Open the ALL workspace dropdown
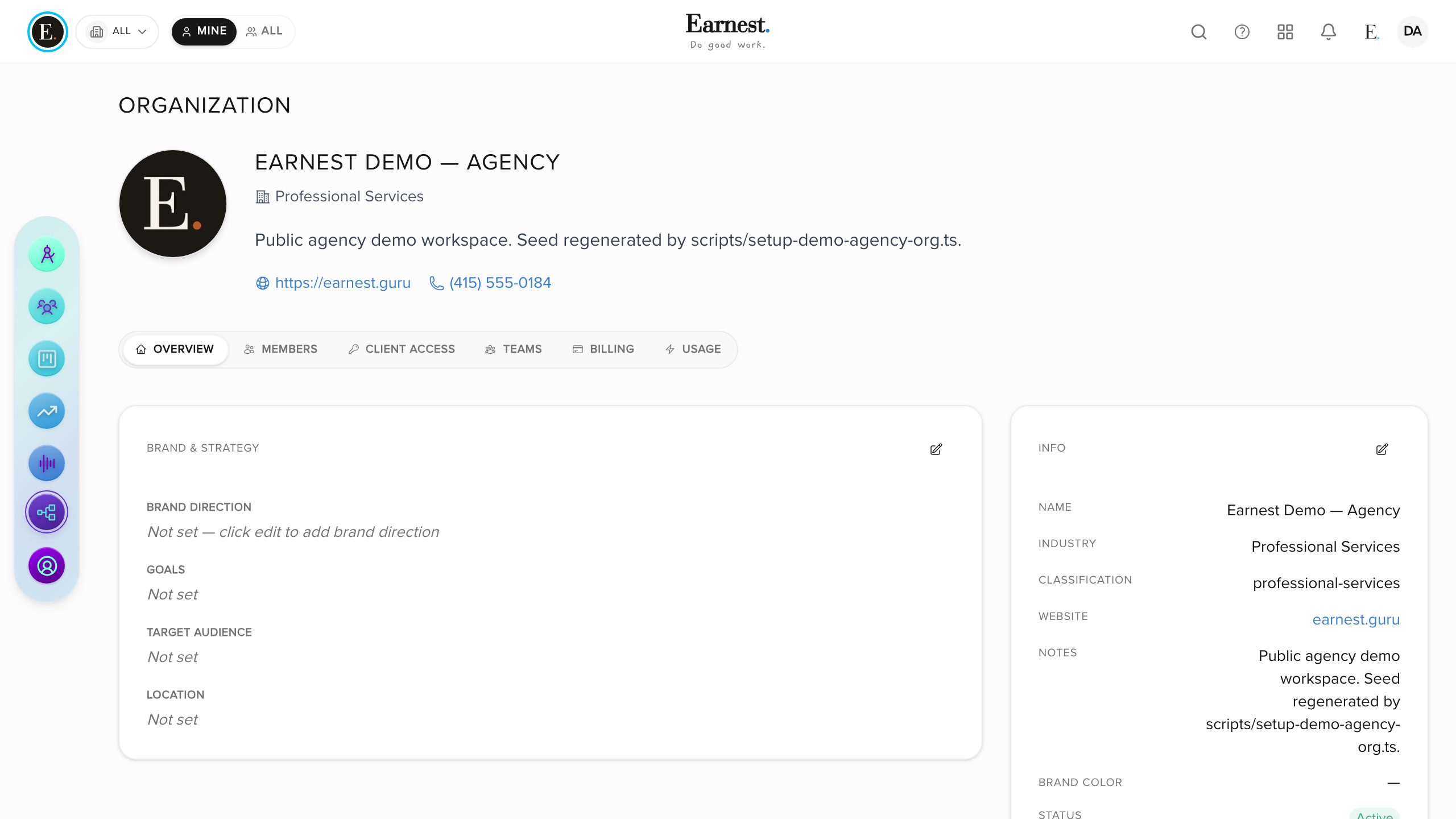This screenshot has width=1456, height=819. tap(118, 31)
